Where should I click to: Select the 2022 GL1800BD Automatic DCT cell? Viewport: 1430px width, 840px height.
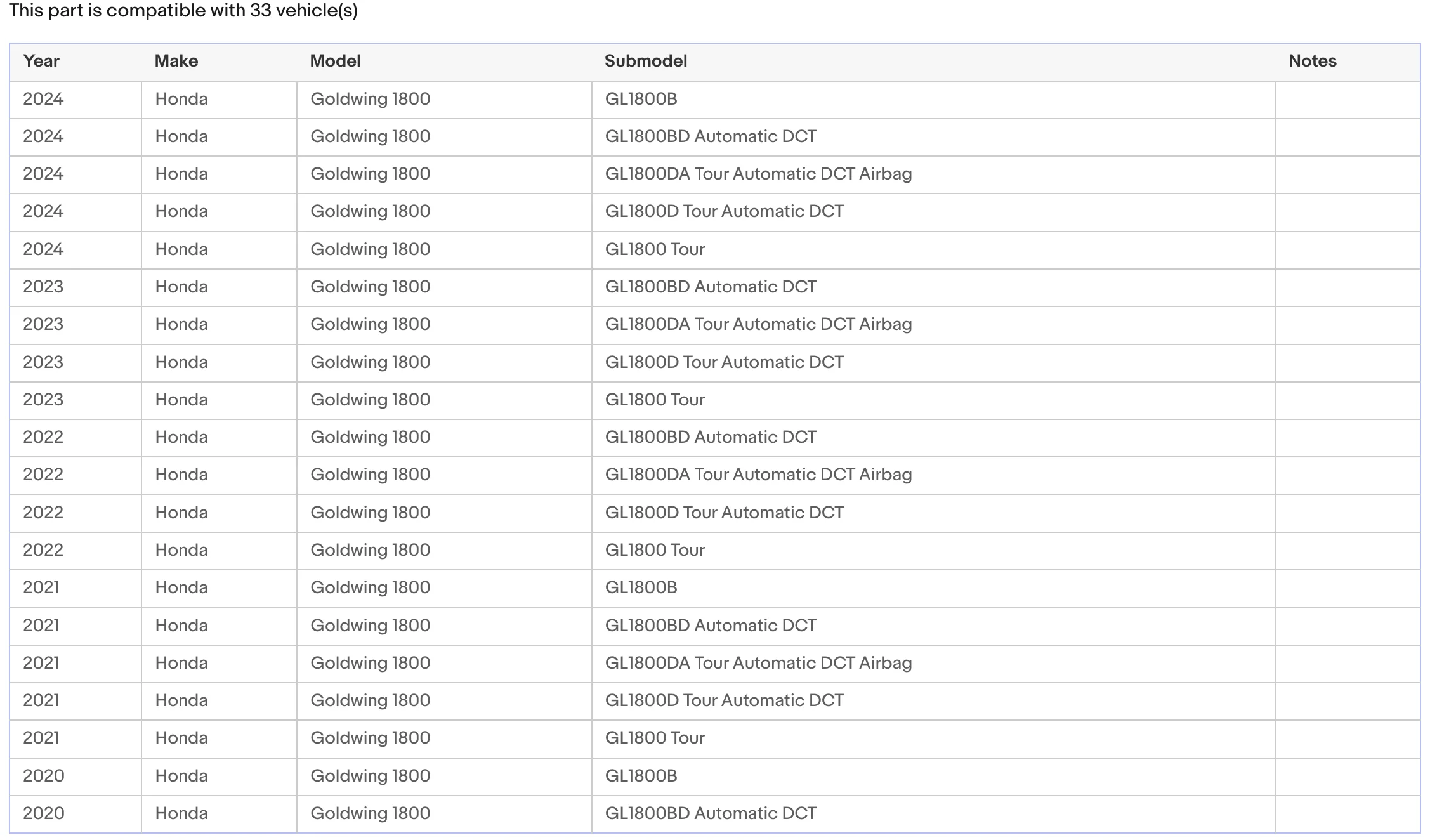[933, 438]
